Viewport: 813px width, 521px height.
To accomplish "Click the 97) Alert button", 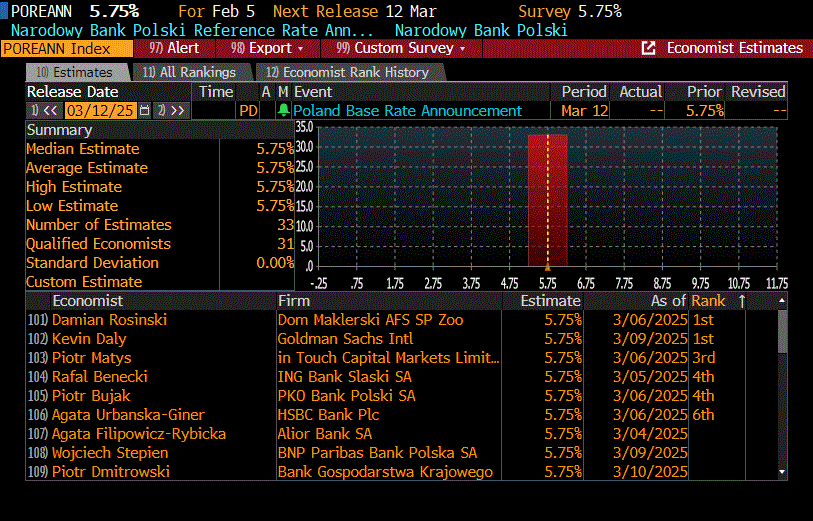I will (174, 48).
